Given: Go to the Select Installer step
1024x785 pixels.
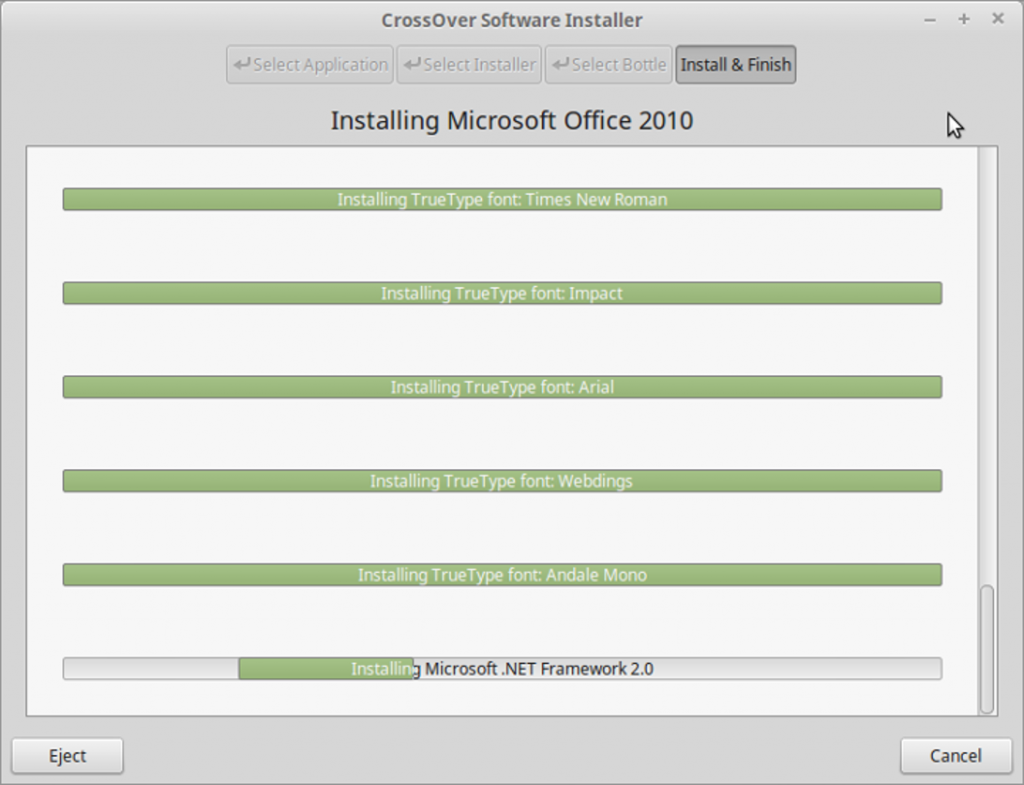Looking at the screenshot, I should (469, 65).
